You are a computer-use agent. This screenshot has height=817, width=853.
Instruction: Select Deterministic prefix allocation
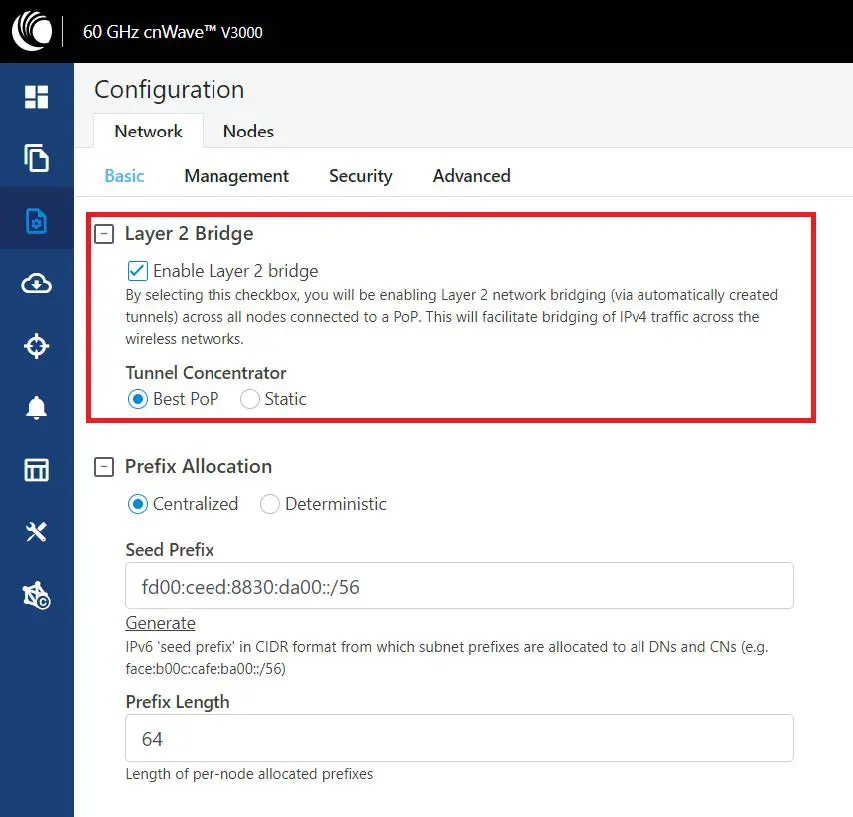(x=270, y=504)
